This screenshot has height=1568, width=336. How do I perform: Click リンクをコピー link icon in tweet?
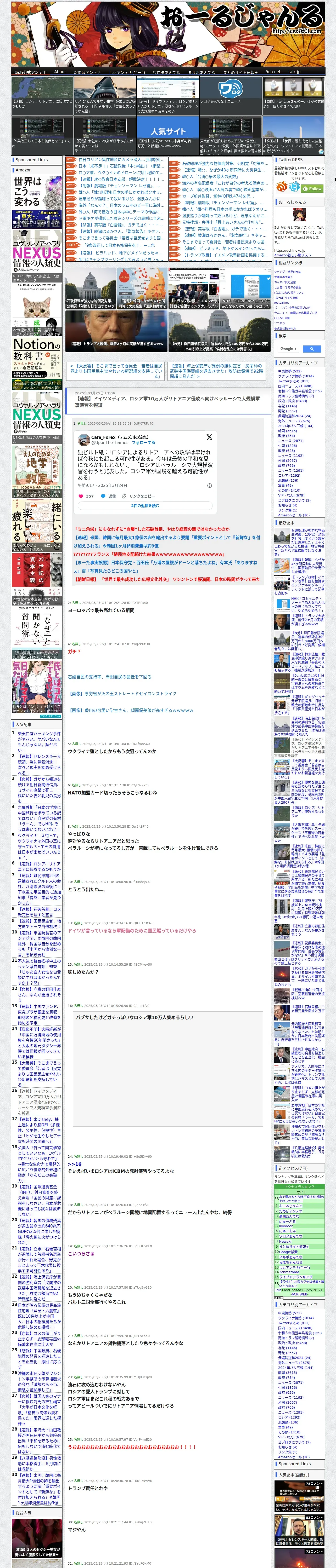(x=138, y=496)
